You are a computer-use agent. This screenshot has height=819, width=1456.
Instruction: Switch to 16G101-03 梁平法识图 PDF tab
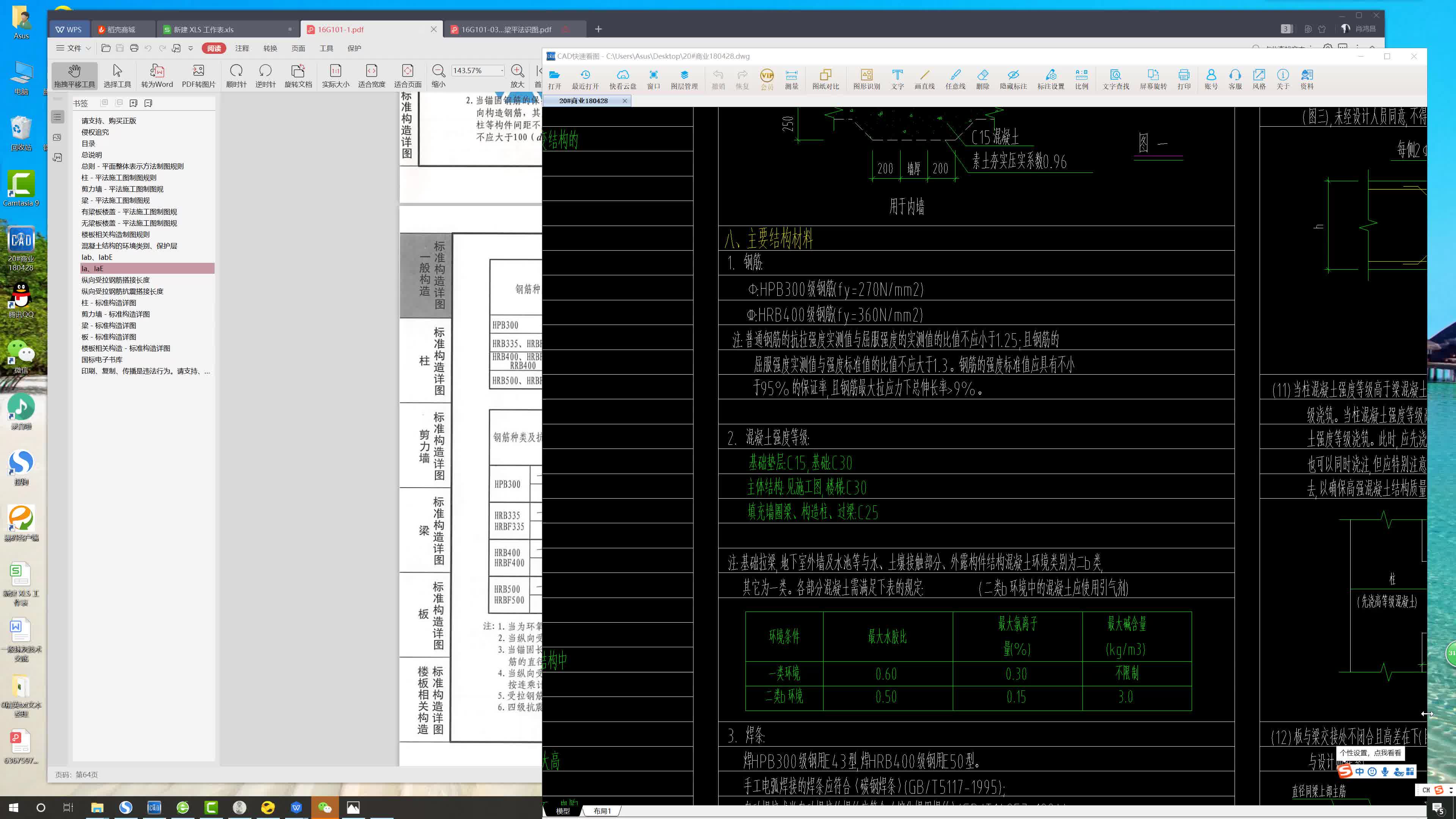click(x=506, y=30)
